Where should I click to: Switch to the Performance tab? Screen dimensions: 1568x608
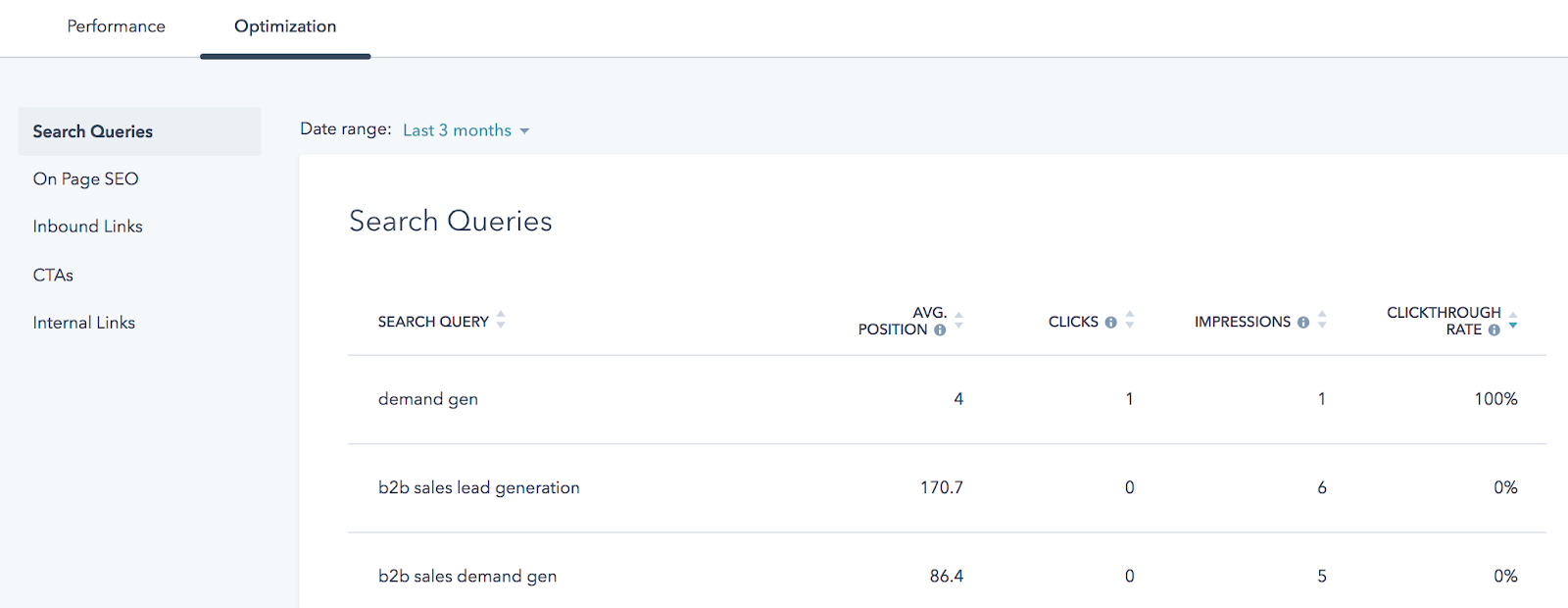tap(116, 26)
